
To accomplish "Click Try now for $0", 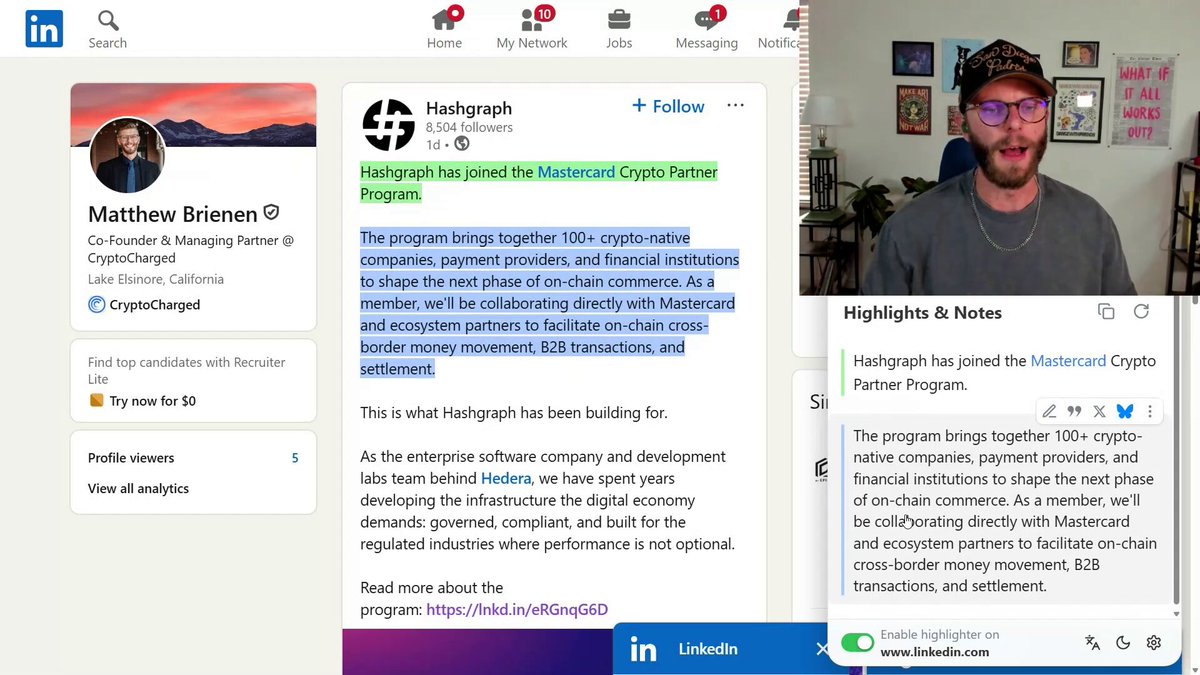I will 142,401.
